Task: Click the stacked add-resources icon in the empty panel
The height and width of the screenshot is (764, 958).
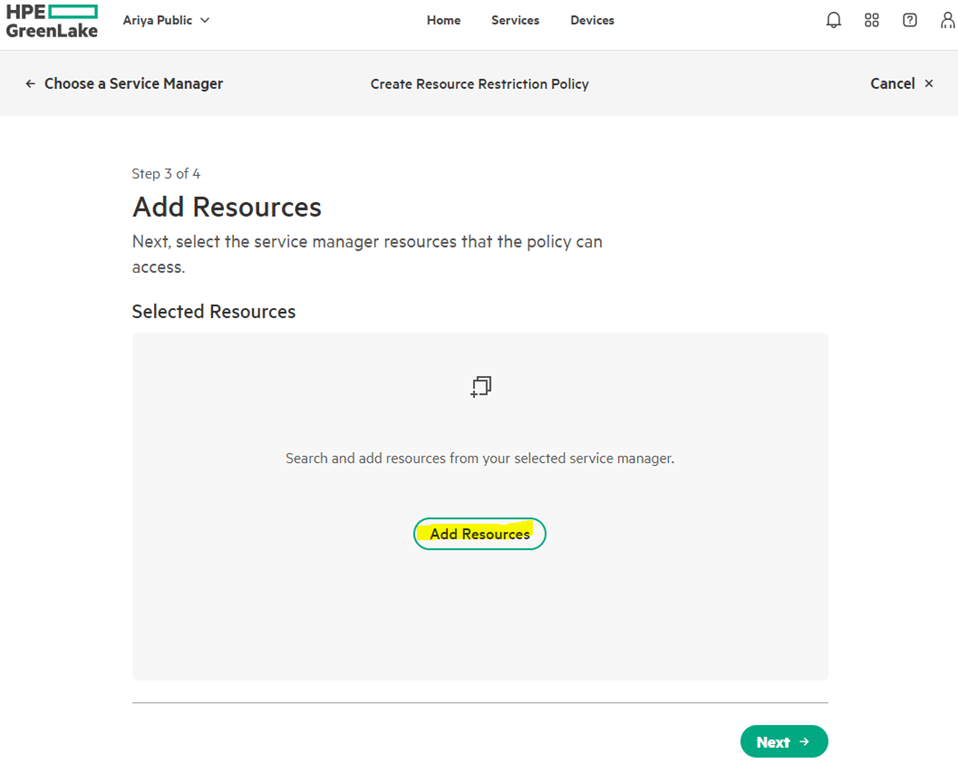Action: 481,387
